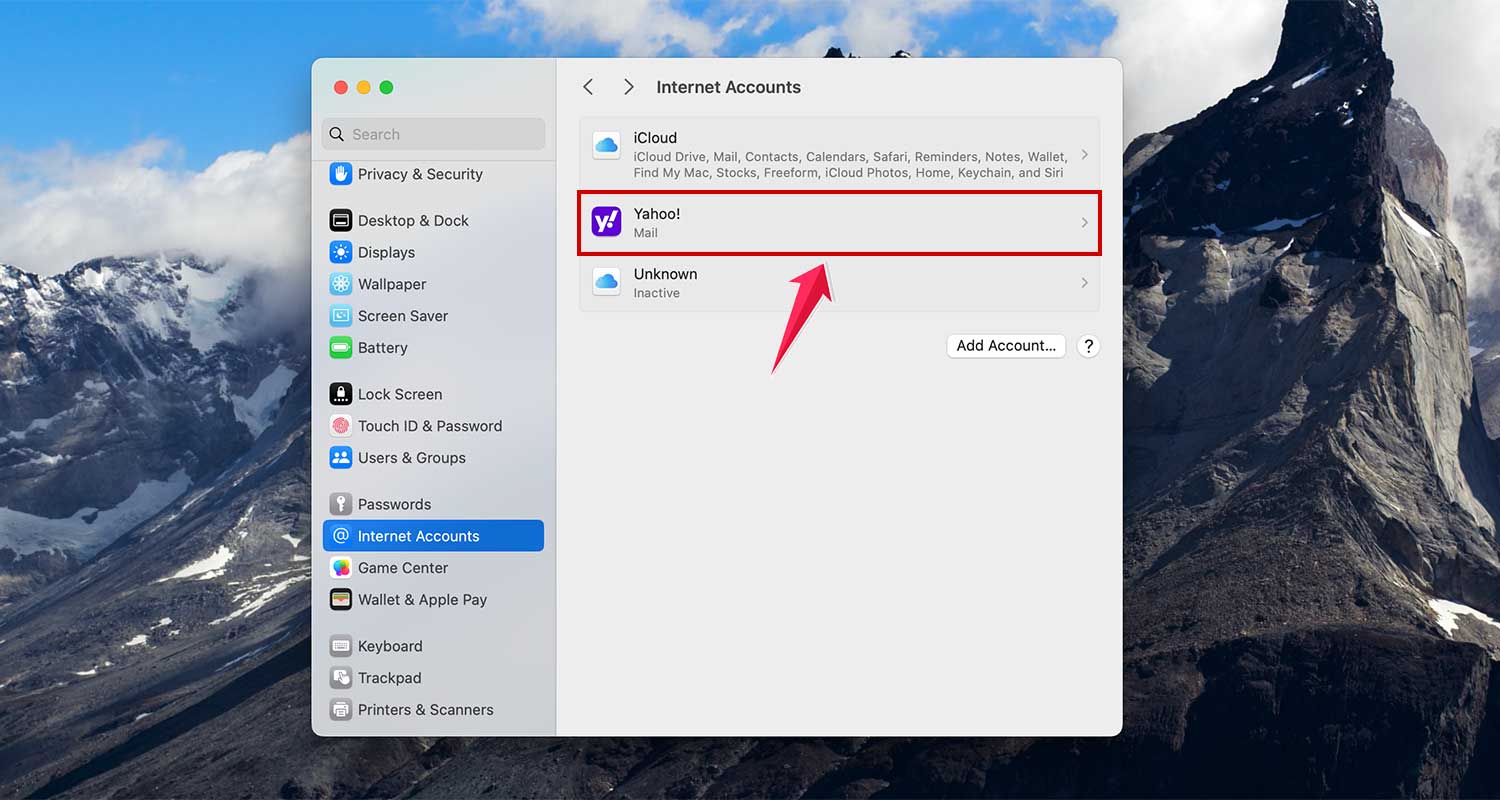The image size is (1500, 800).
Task: Open the help panel
Action: point(1088,346)
